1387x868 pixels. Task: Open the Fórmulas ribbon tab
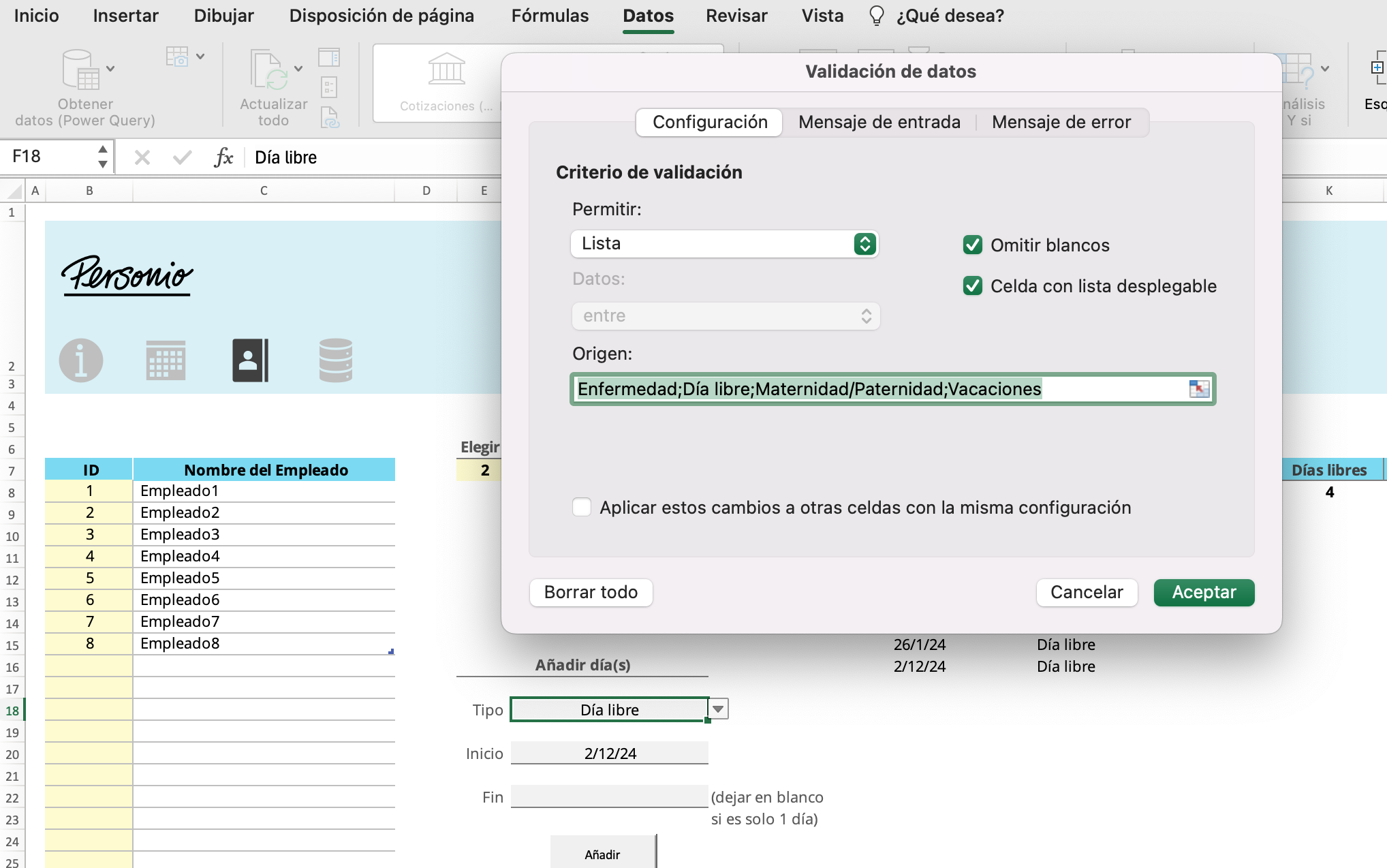[550, 16]
